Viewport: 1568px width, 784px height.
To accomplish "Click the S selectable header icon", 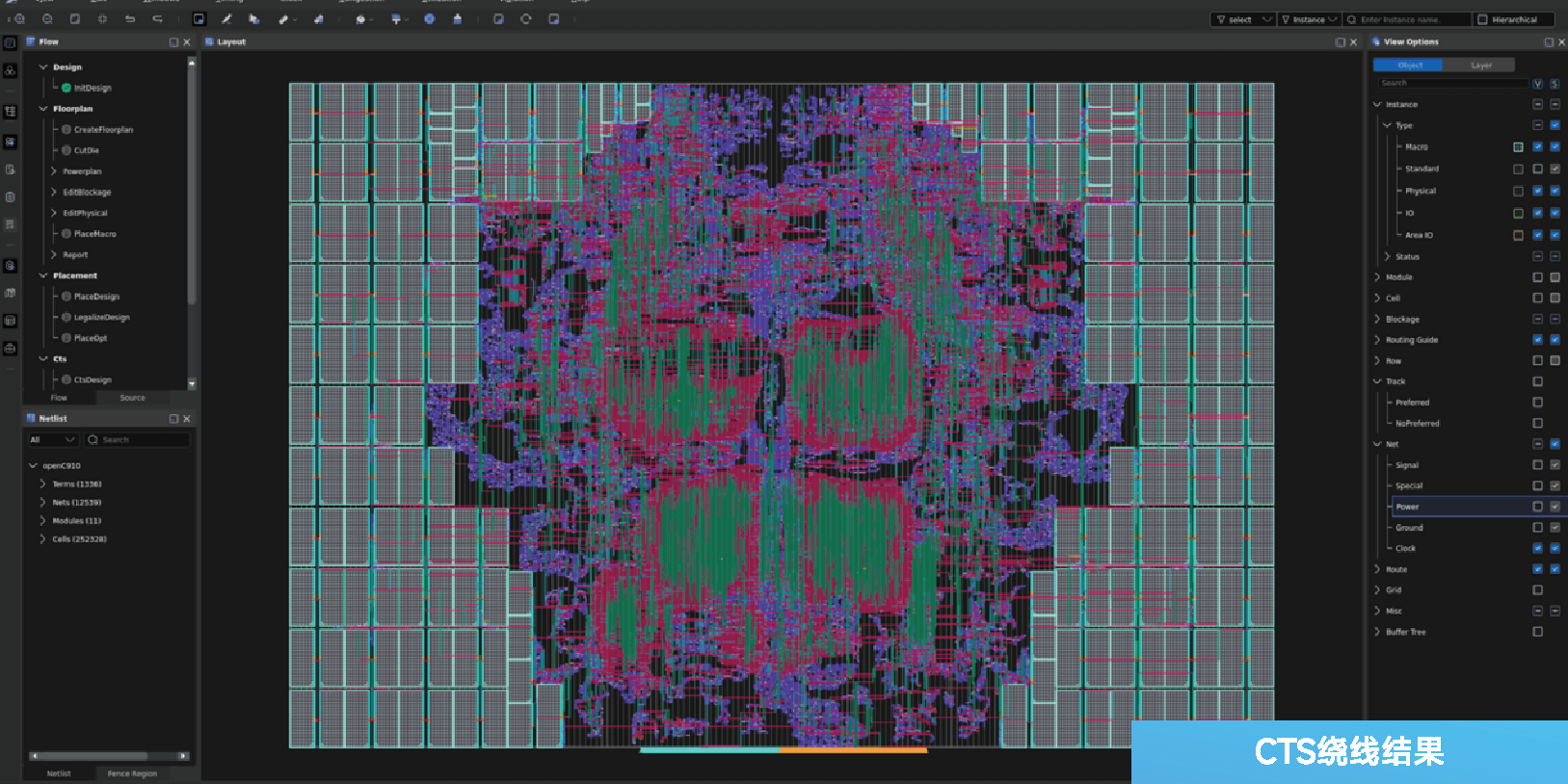I will 1555,84.
